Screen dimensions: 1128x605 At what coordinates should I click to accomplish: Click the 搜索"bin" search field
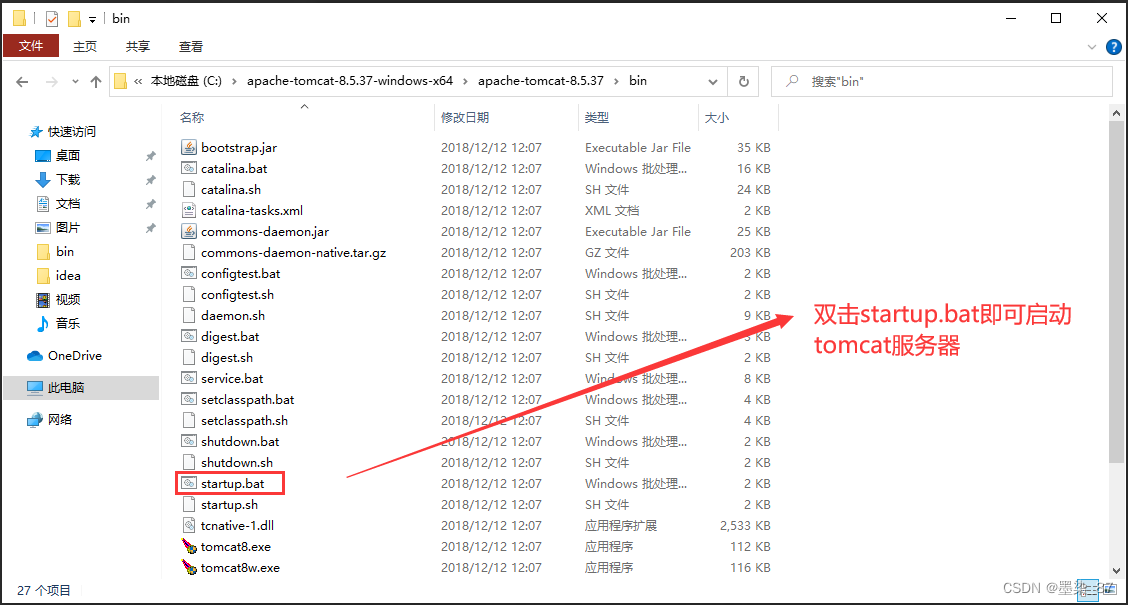(942, 81)
